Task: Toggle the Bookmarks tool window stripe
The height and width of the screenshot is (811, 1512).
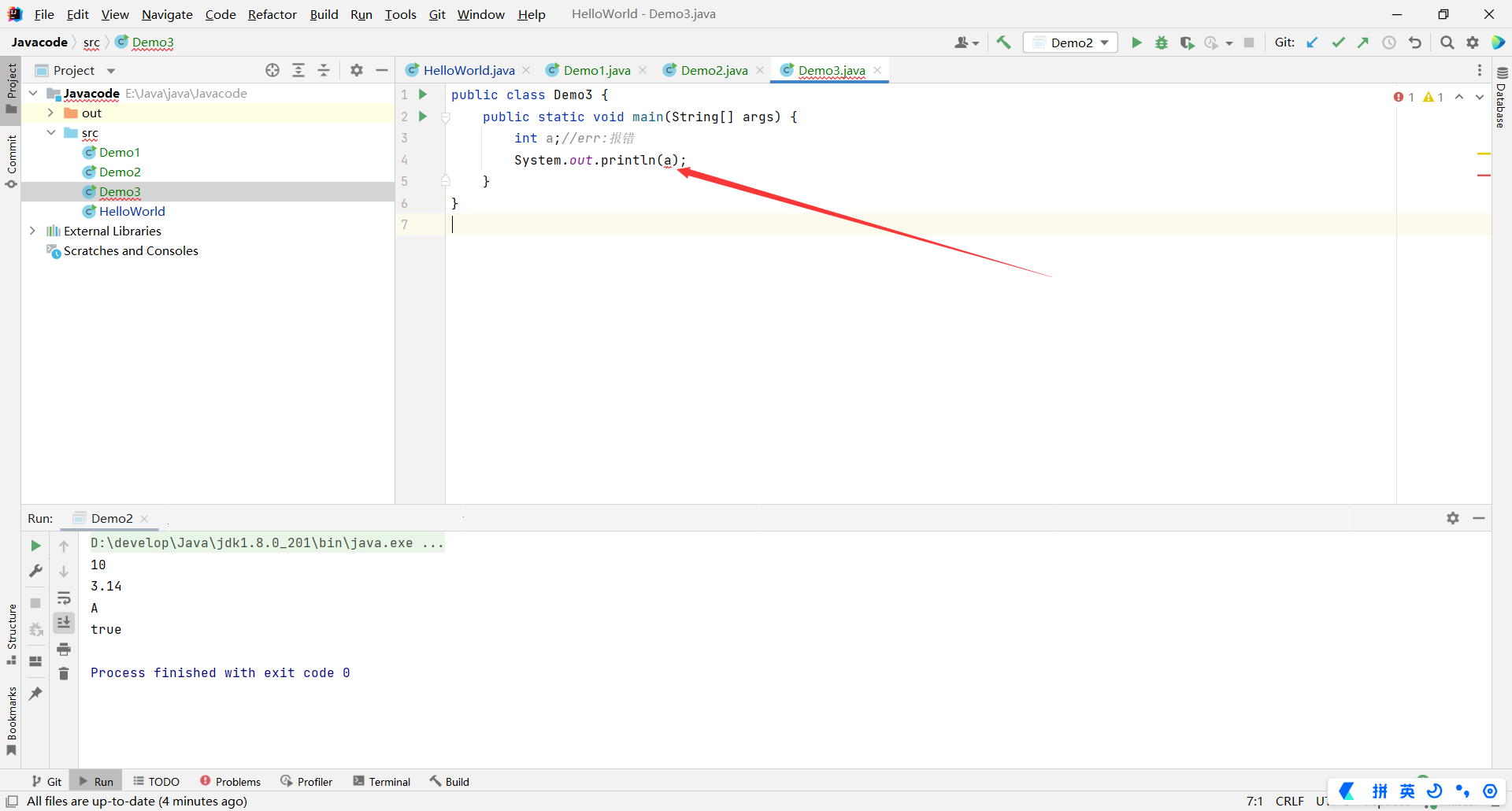Action: point(11,721)
